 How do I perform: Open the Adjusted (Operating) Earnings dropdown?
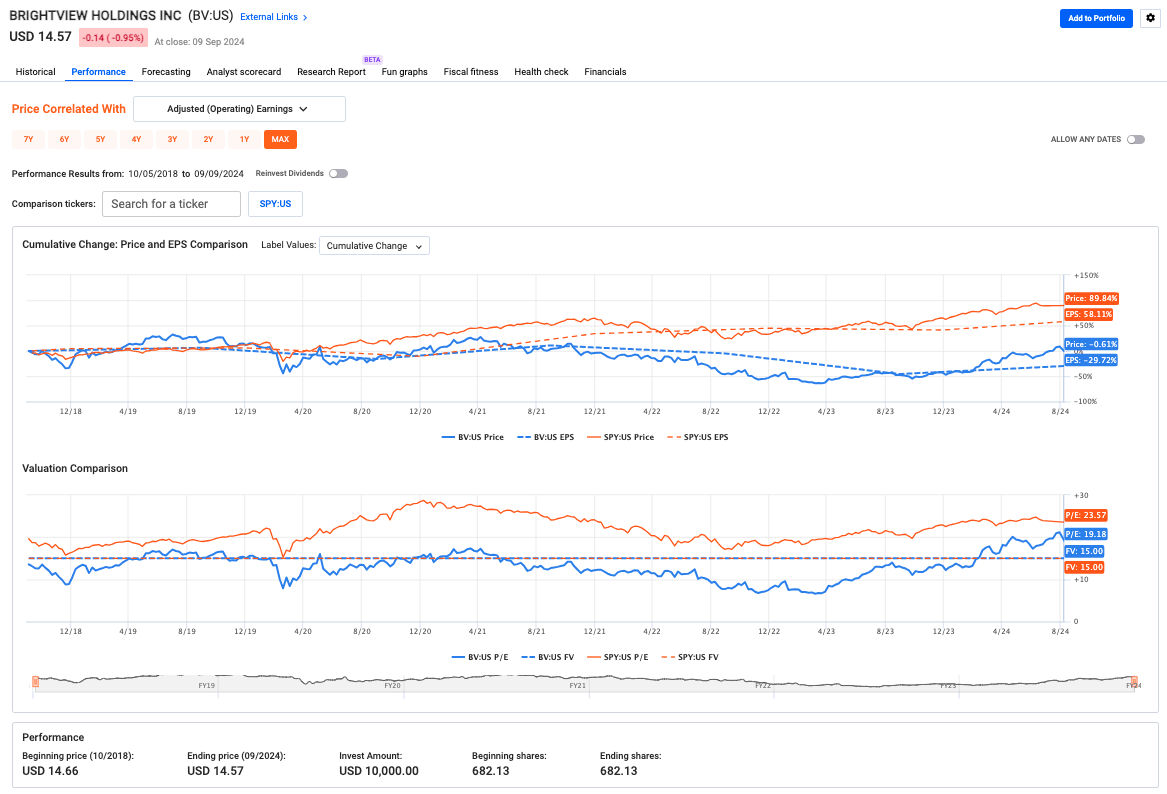click(x=239, y=108)
